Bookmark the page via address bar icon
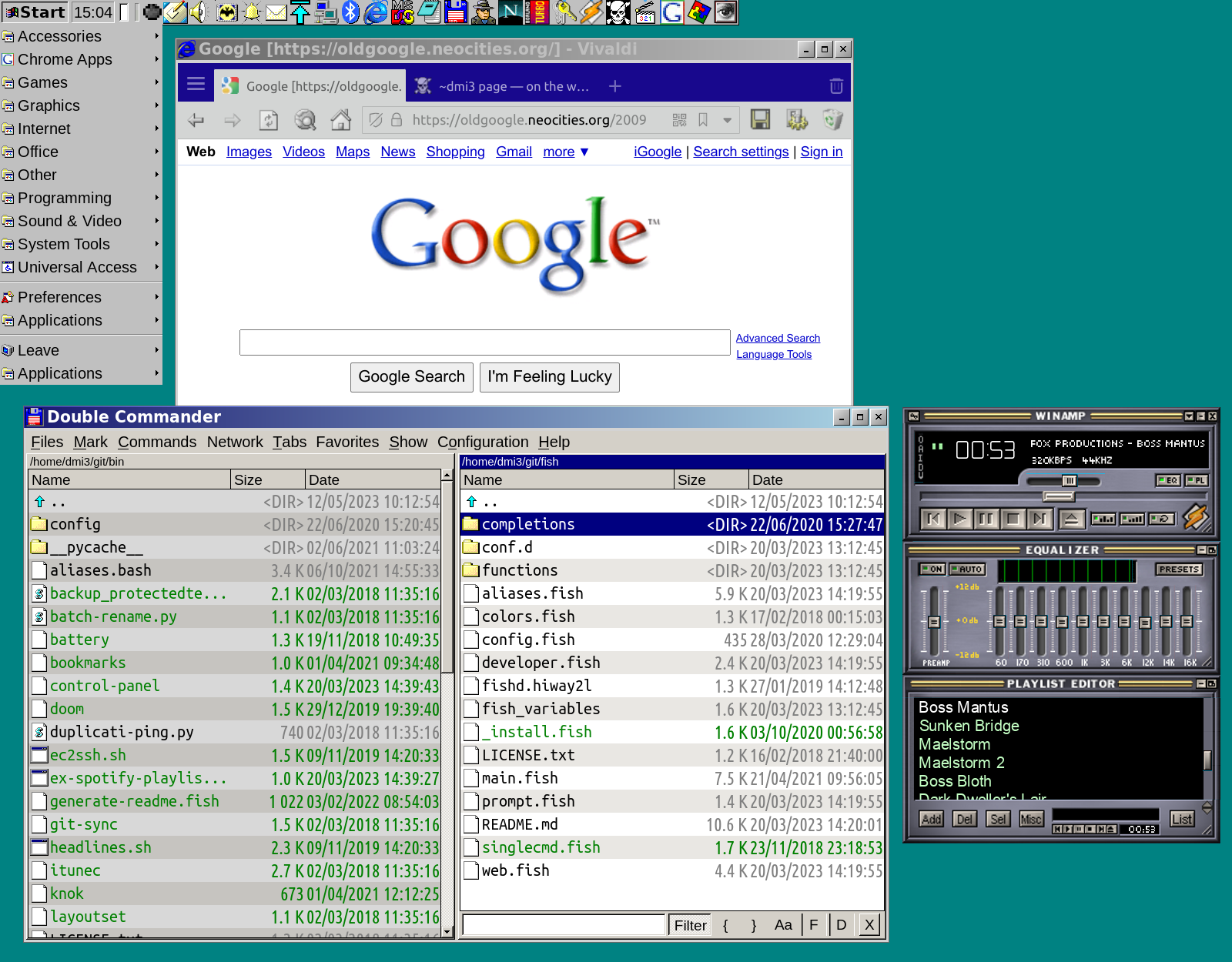The image size is (1232, 962). pos(703,120)
